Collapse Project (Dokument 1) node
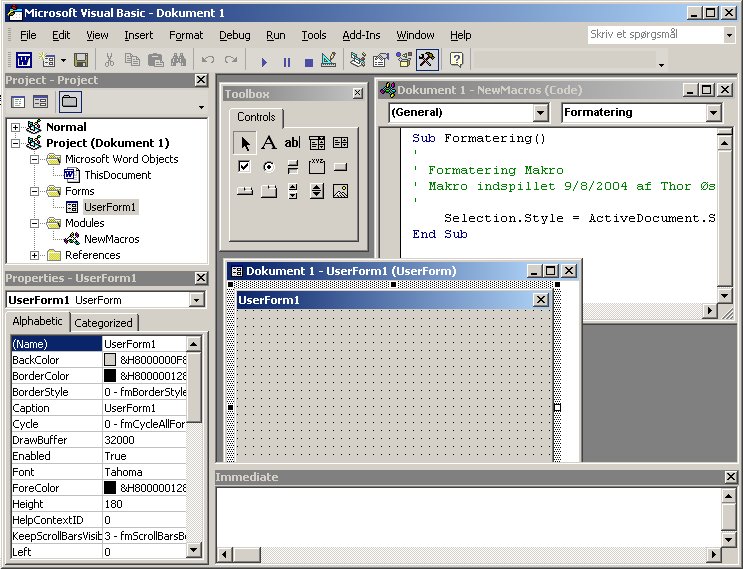Screen dimensions: 743x569 coord(16,143)
